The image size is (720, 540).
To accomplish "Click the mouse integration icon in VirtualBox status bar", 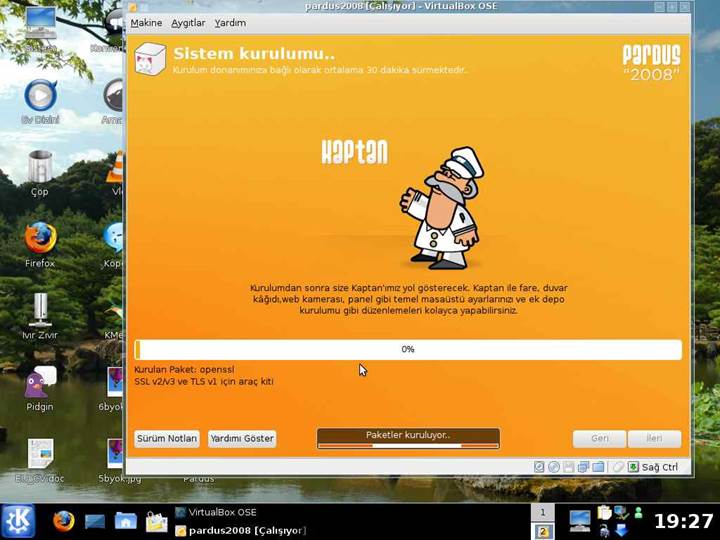I will point(618,467).
